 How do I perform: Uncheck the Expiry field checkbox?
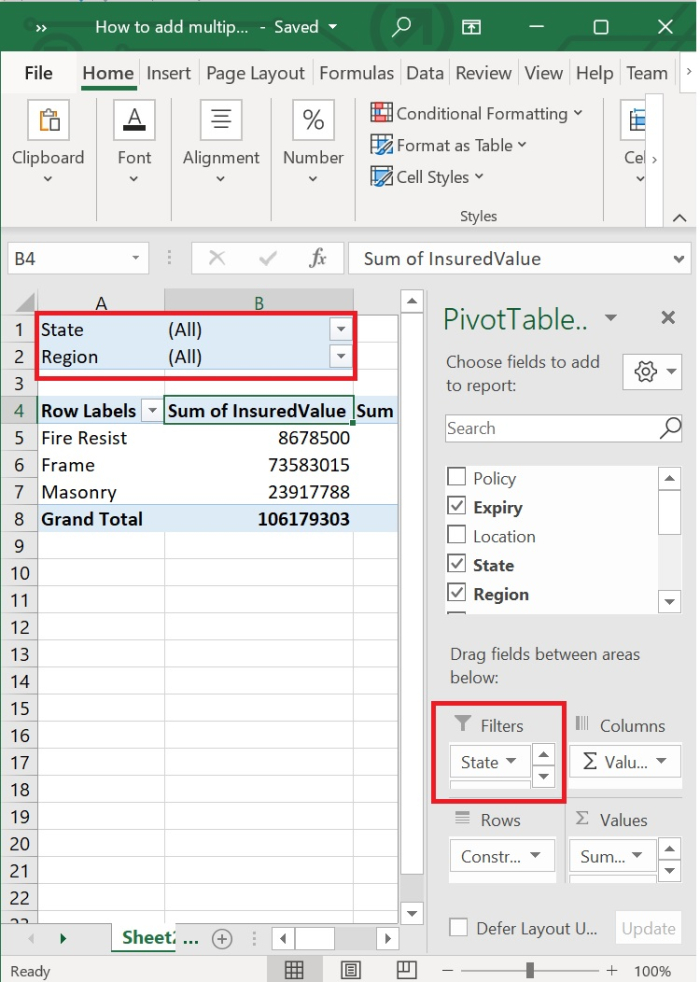tap(457, 507)
